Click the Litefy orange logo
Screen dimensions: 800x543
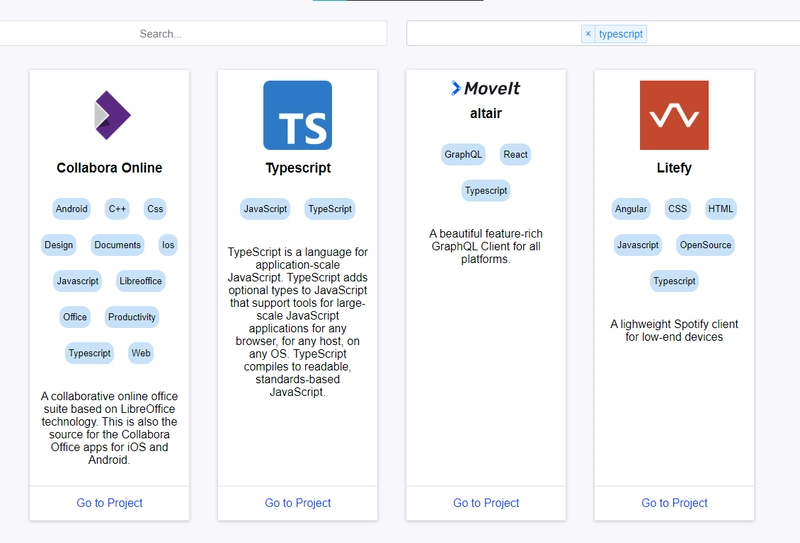pos(674,115)
